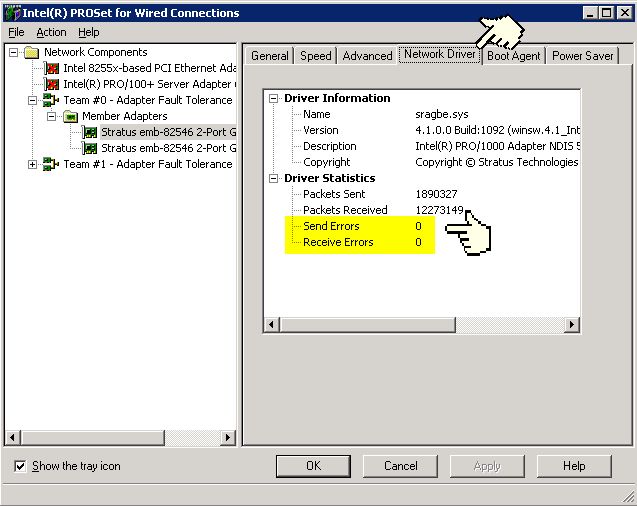
Task: Click the Help button at bottom
Action: [x=574, y=466]
